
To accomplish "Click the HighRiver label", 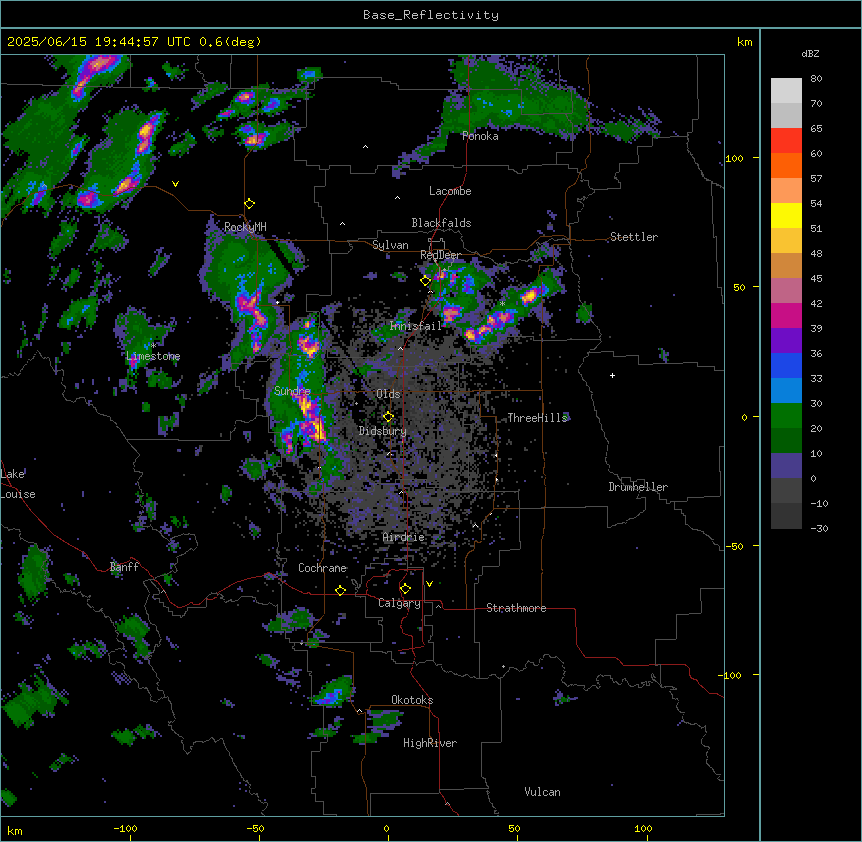I will click(x=430, y=743).
